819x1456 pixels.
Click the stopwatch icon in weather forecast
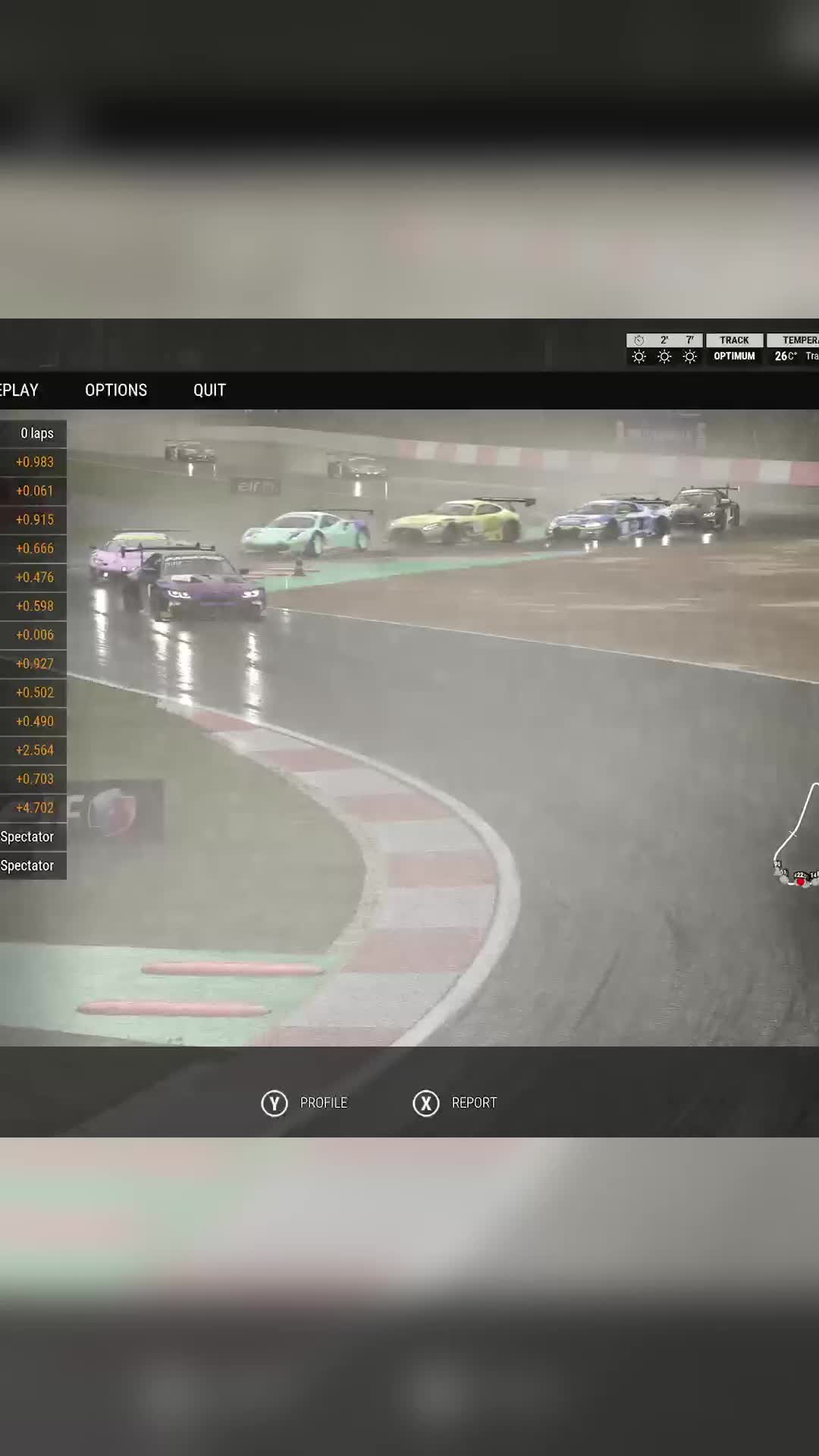[x=639, y=340]
